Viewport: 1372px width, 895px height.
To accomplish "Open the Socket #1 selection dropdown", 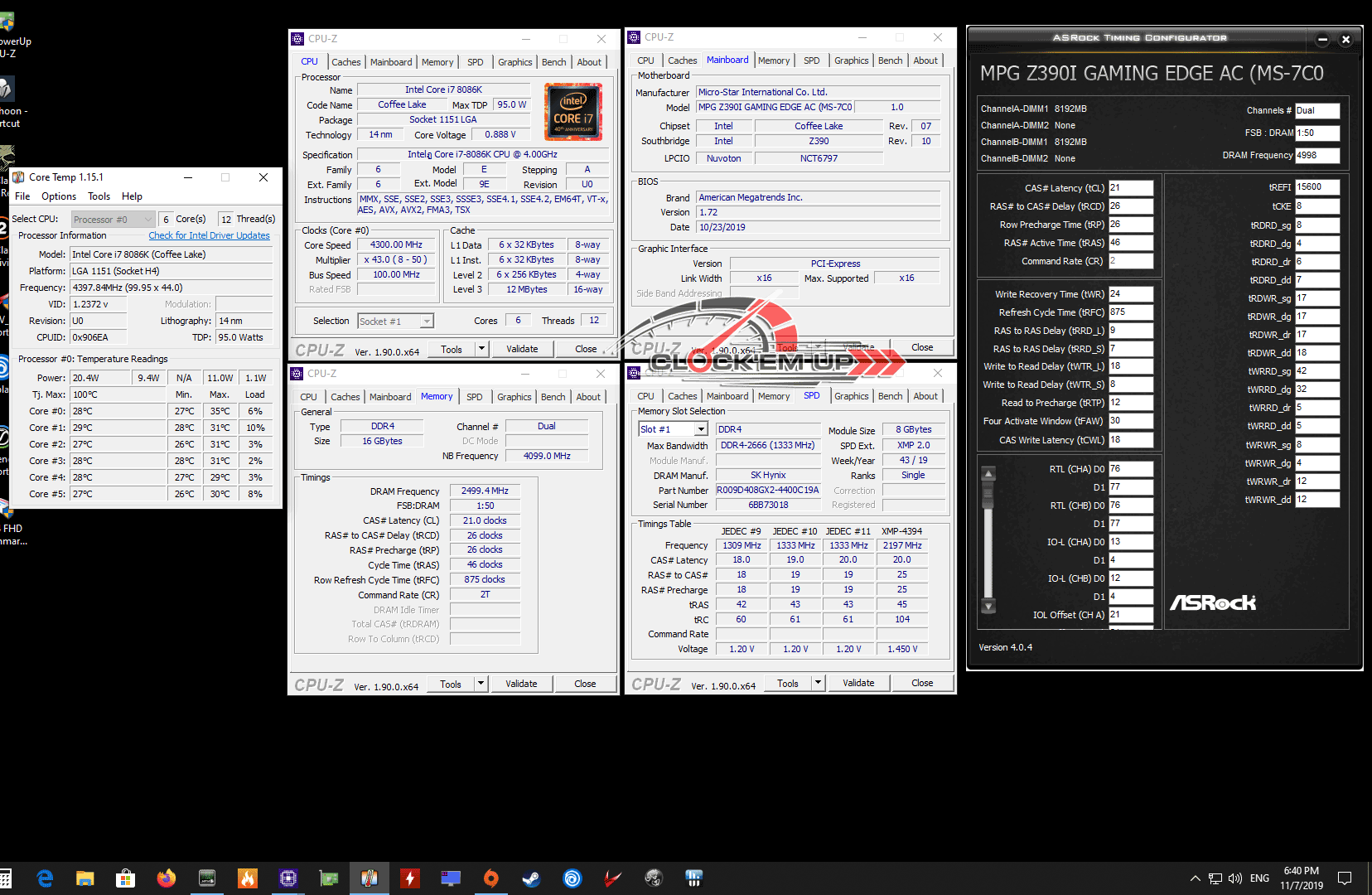I will coord(427,322).
